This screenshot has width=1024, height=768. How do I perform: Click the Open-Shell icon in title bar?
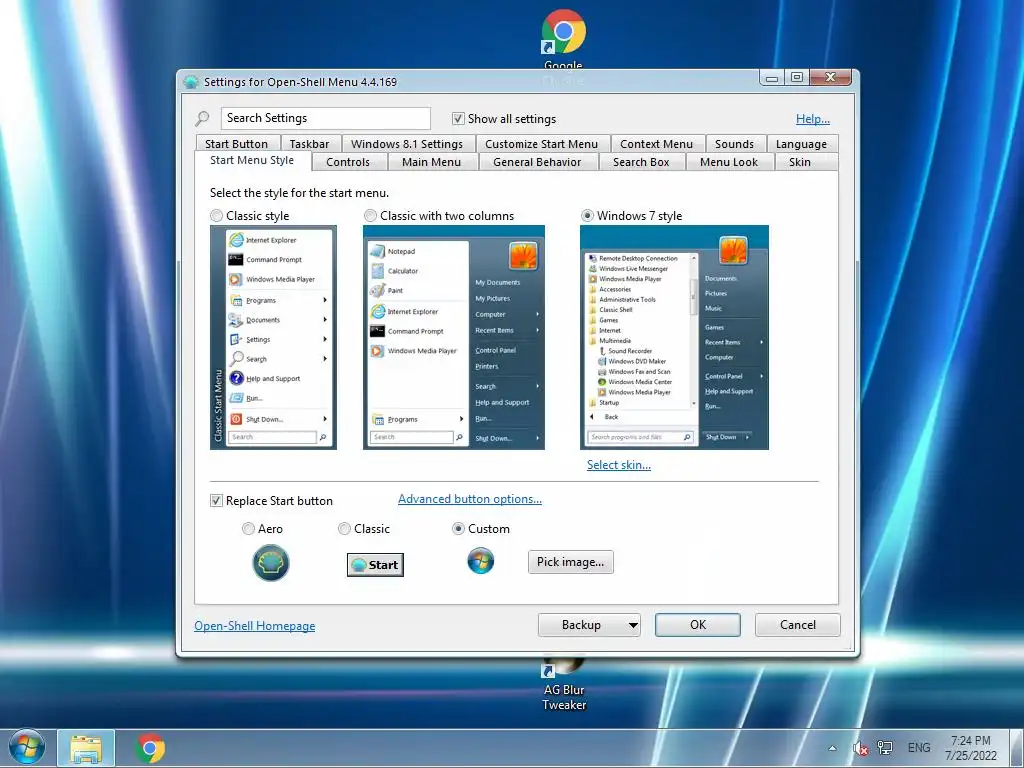click(x=191, y=82)
